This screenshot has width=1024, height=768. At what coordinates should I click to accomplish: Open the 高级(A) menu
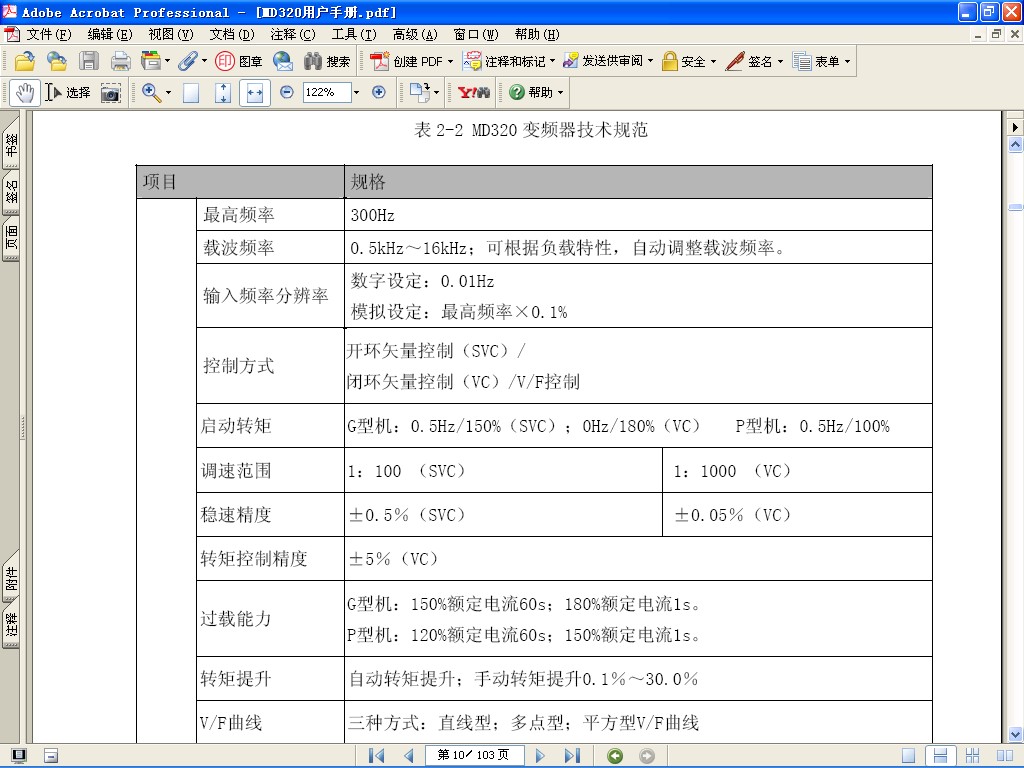(x=415, y=34)
